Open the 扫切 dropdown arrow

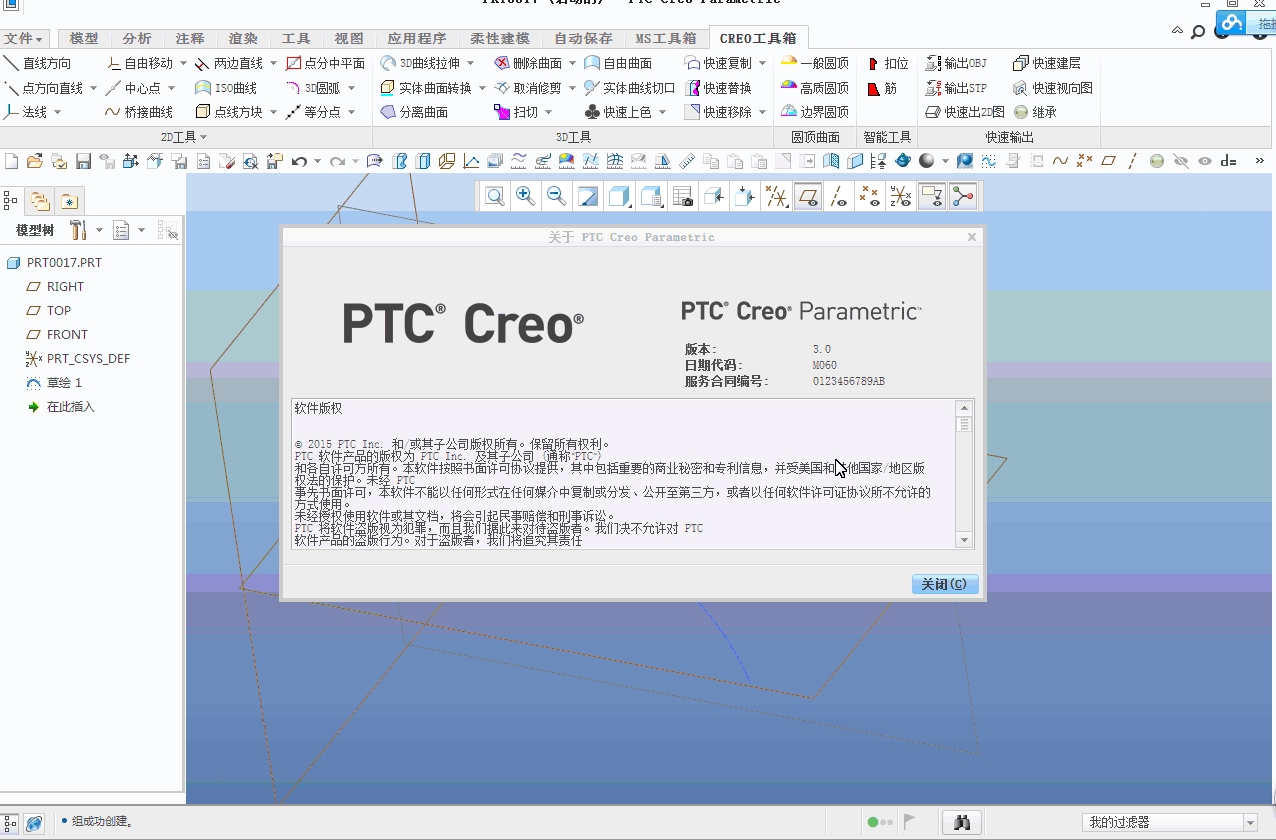[549, 112]
